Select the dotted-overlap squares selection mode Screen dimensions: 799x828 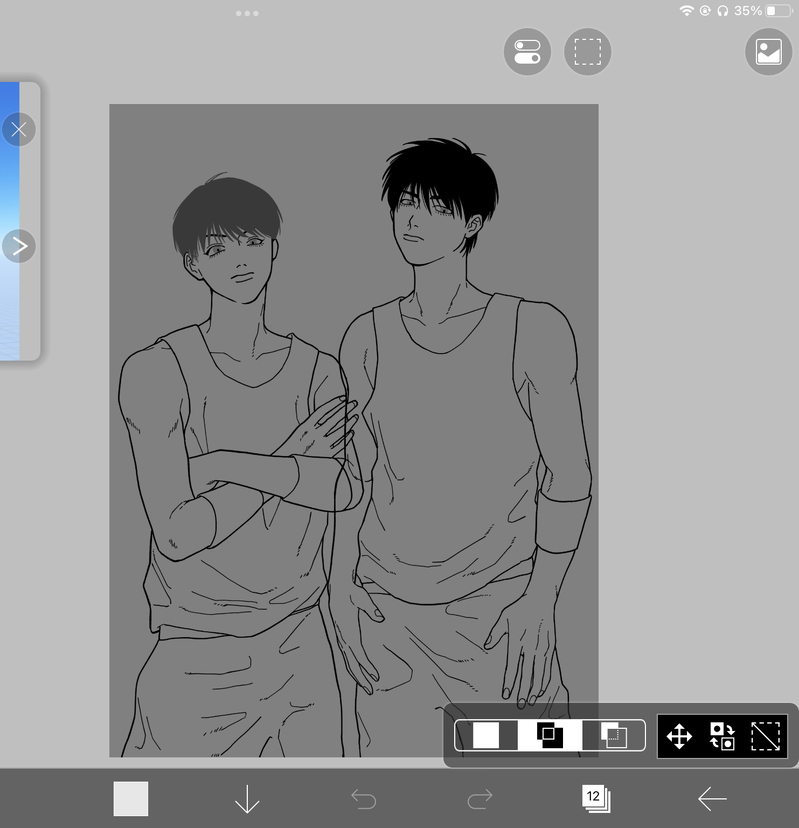tap(613, 735)
